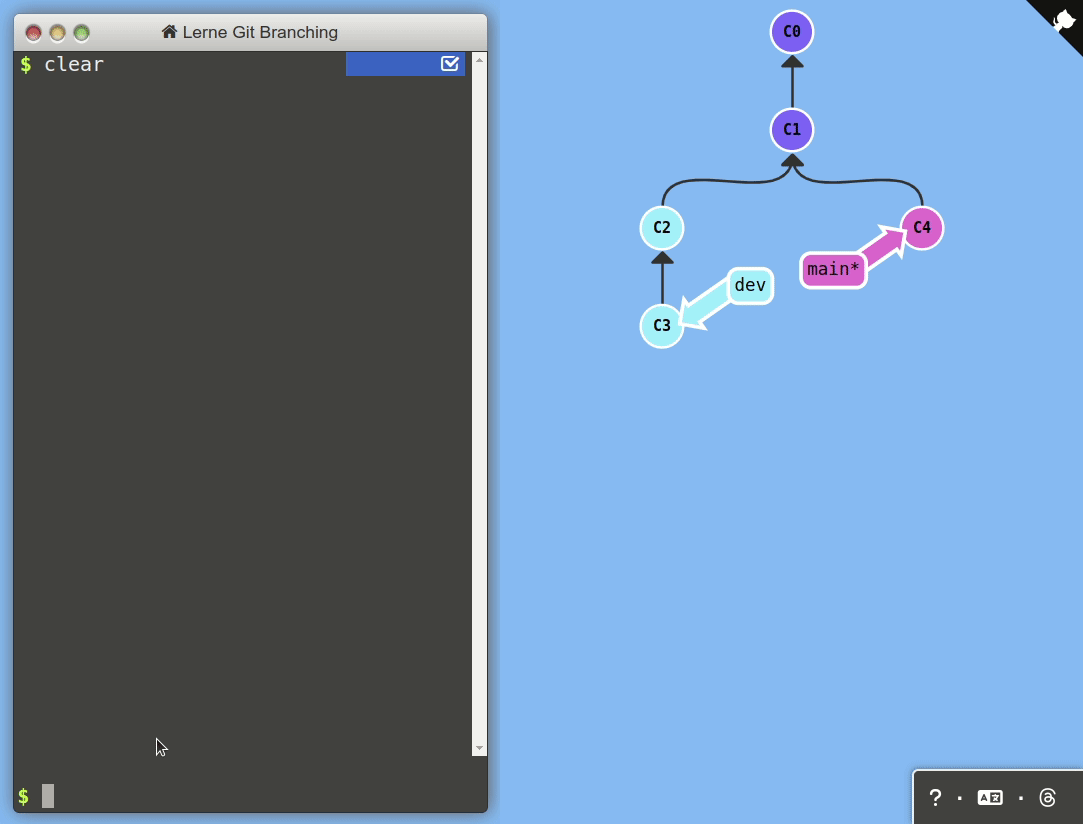The height and width of the screenshot is (824, 1083).
Task: Click the main* branch label
Action: [x=833, y=270]
